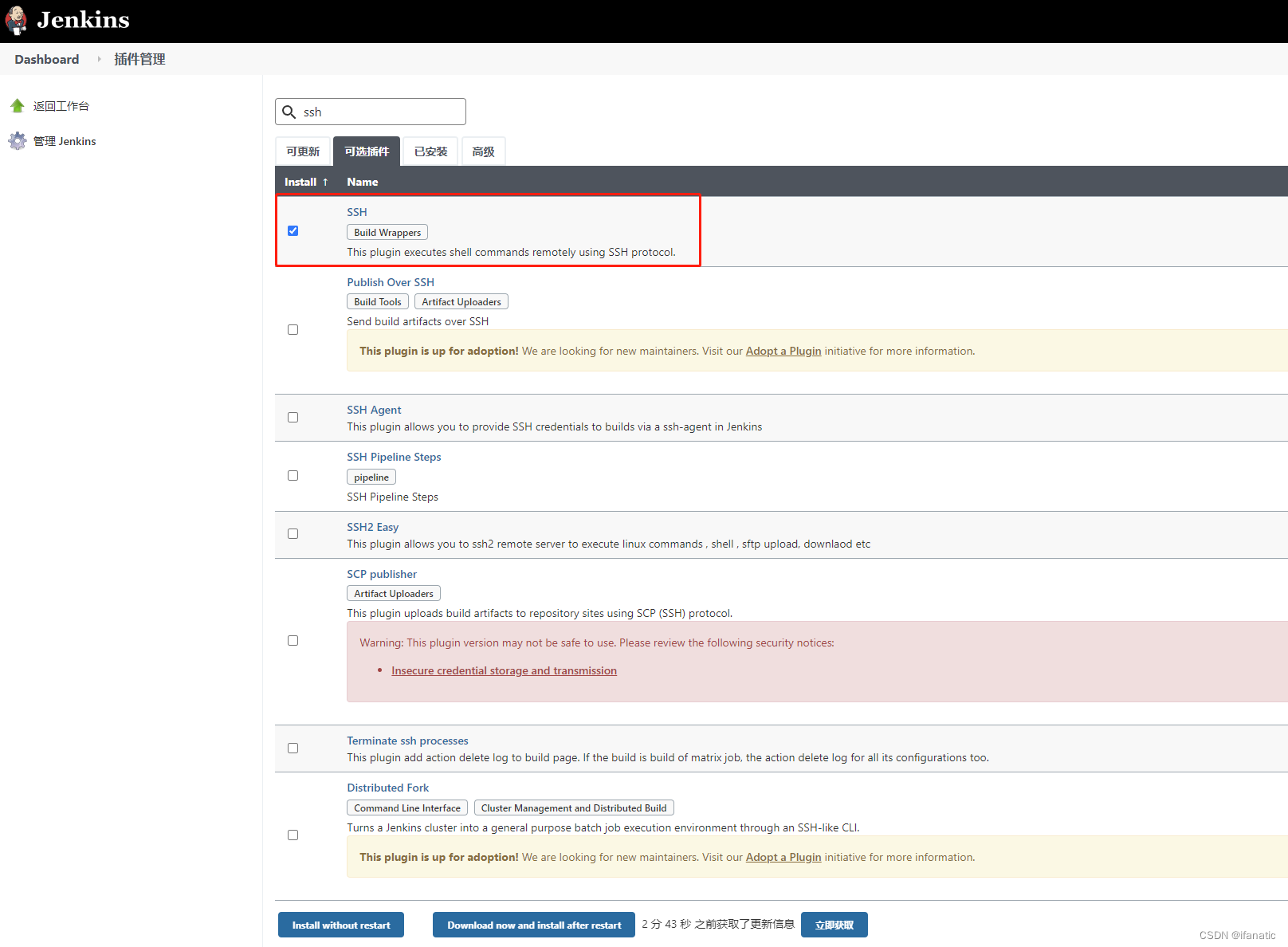This screenshot has height=947, width=1288.
Task: Click the Command Line Interface tag
Action: pos(407,808)
